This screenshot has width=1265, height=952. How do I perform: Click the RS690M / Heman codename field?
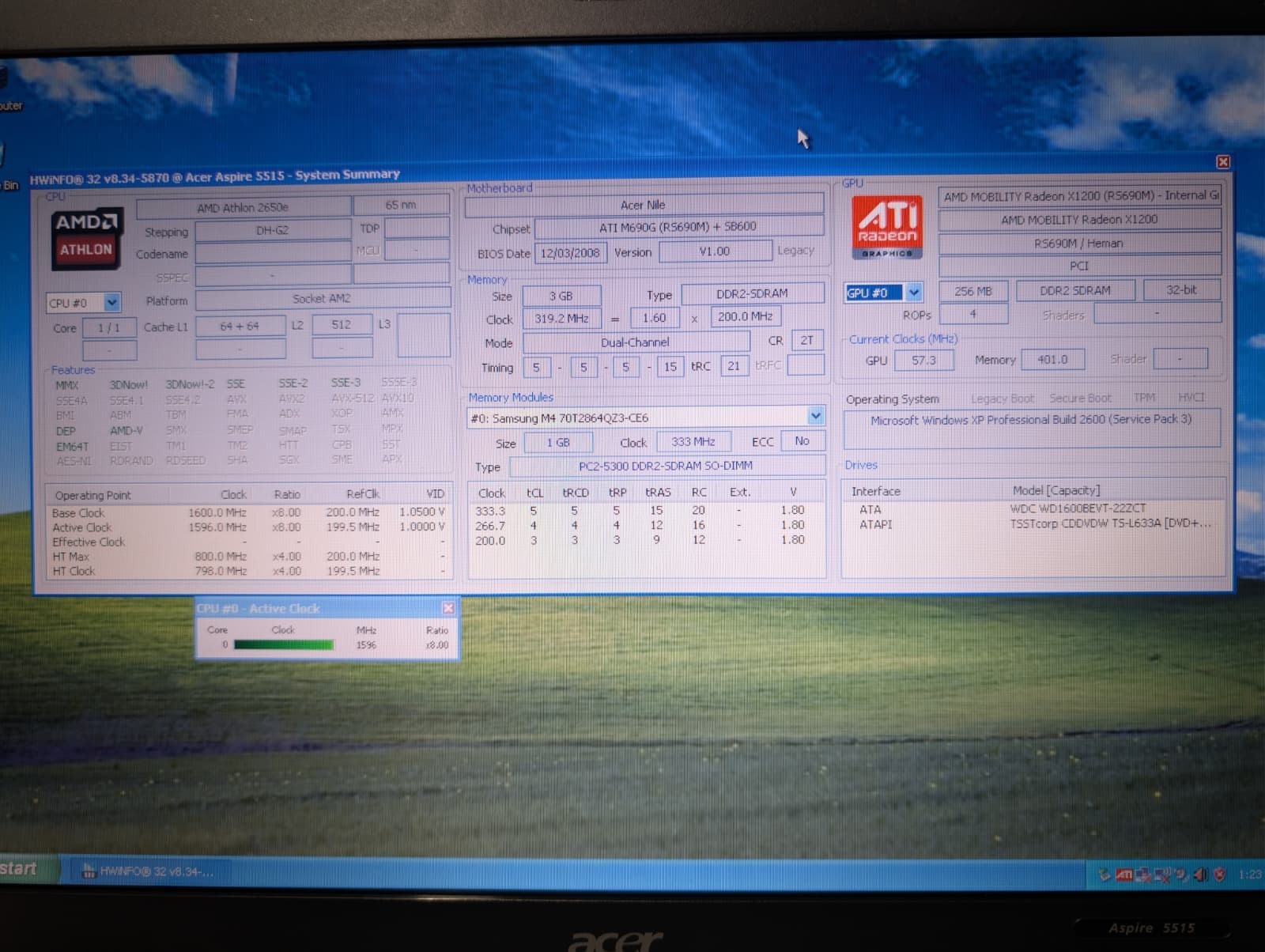1079,243
